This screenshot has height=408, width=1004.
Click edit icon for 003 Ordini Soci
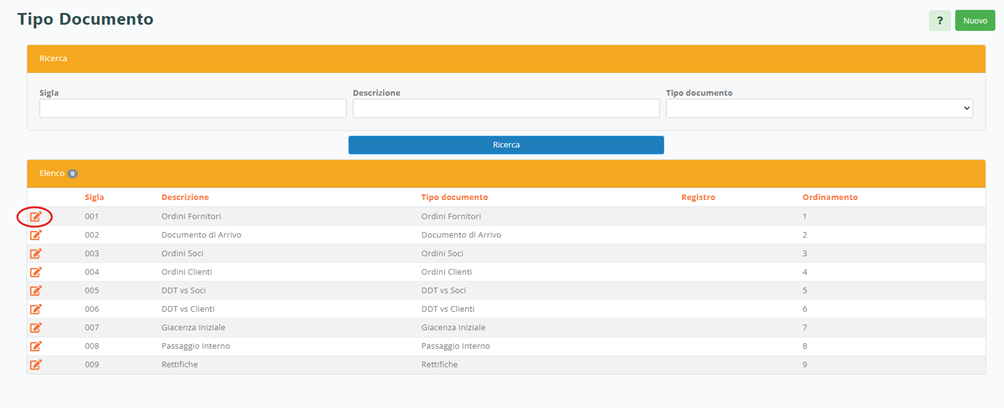click(36, 253)
